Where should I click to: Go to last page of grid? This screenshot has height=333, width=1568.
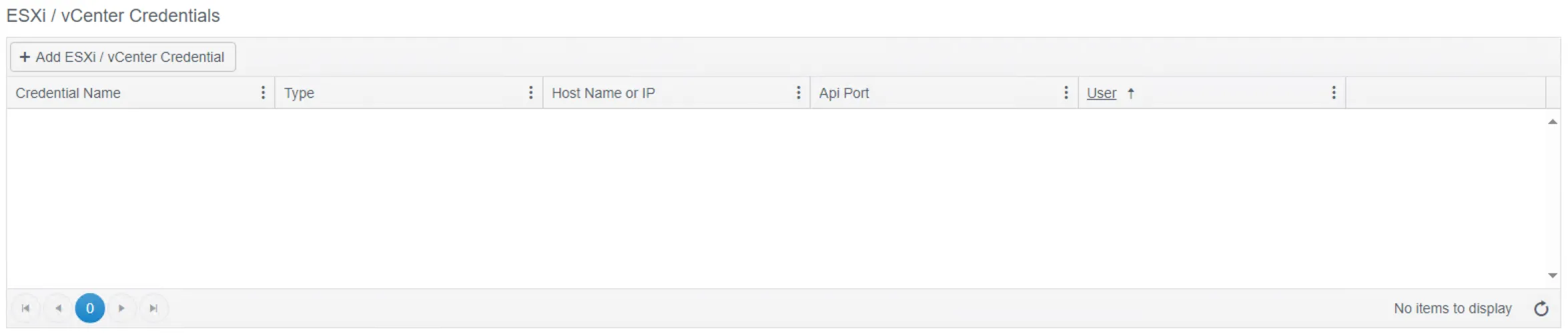[x=153, y=308]
